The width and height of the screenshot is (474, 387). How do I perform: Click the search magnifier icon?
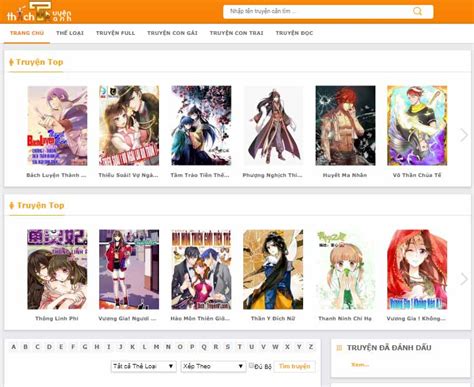417,11
